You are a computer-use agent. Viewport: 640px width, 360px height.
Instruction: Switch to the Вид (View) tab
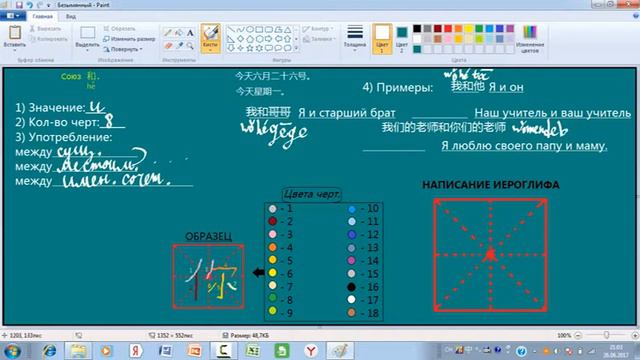pyautogui.click(x=71, y=16)
